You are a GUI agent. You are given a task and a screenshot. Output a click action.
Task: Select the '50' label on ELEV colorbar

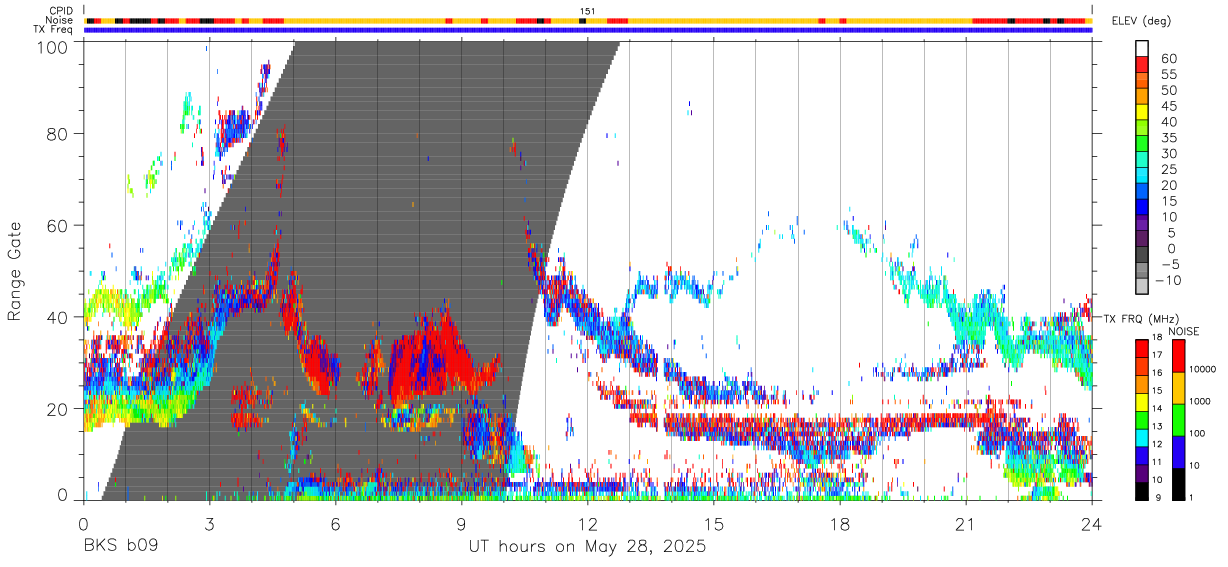[x=1169, y=91]
